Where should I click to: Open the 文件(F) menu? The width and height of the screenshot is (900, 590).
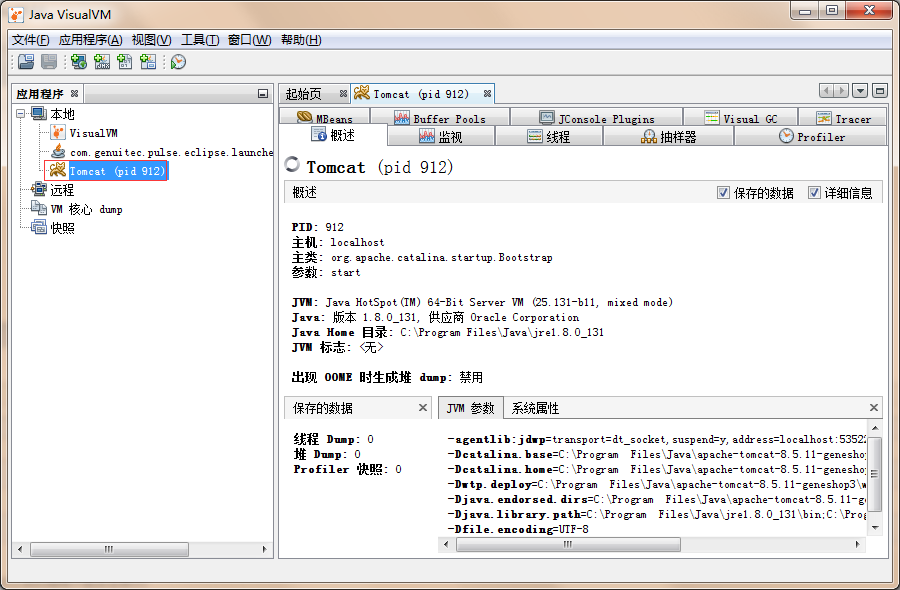(x=30, y=40)
